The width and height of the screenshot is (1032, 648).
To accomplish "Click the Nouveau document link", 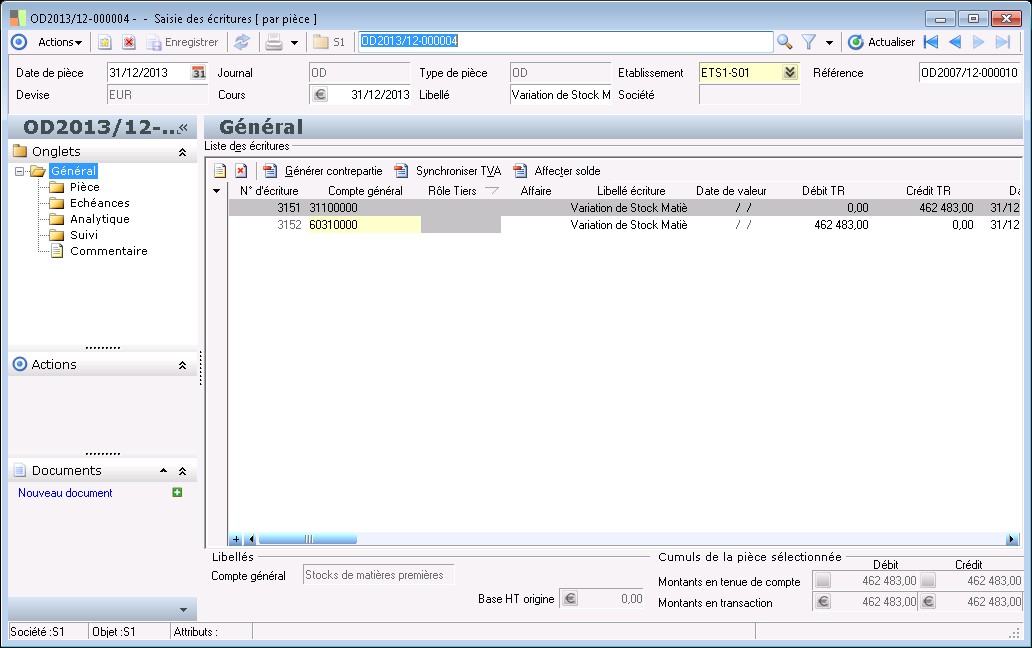I will (x=65, y=493).
